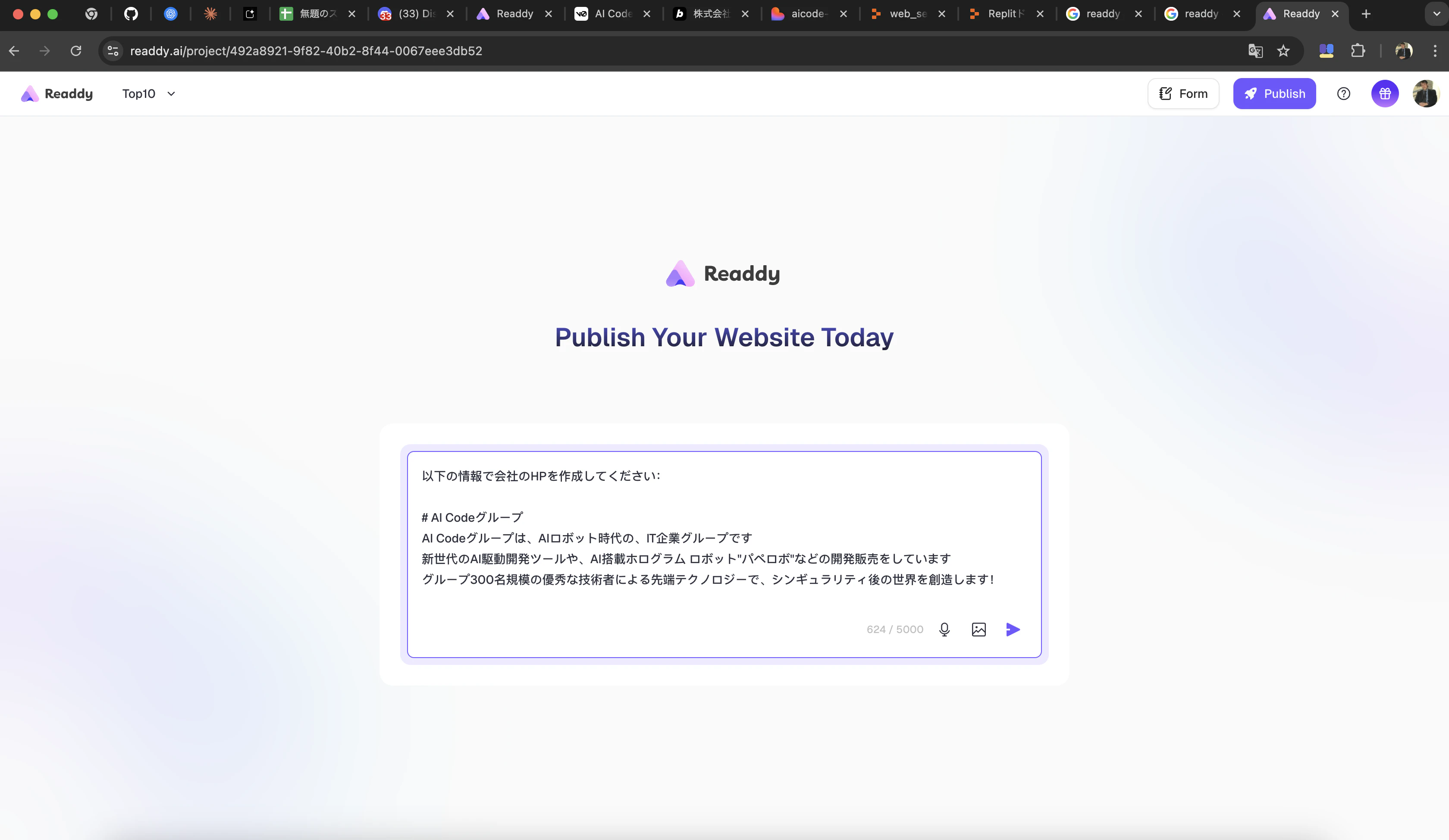Open the Chrome three-dot menu
The width and height of the screenshot is (1449, 840).
[x=1435, y=51]
